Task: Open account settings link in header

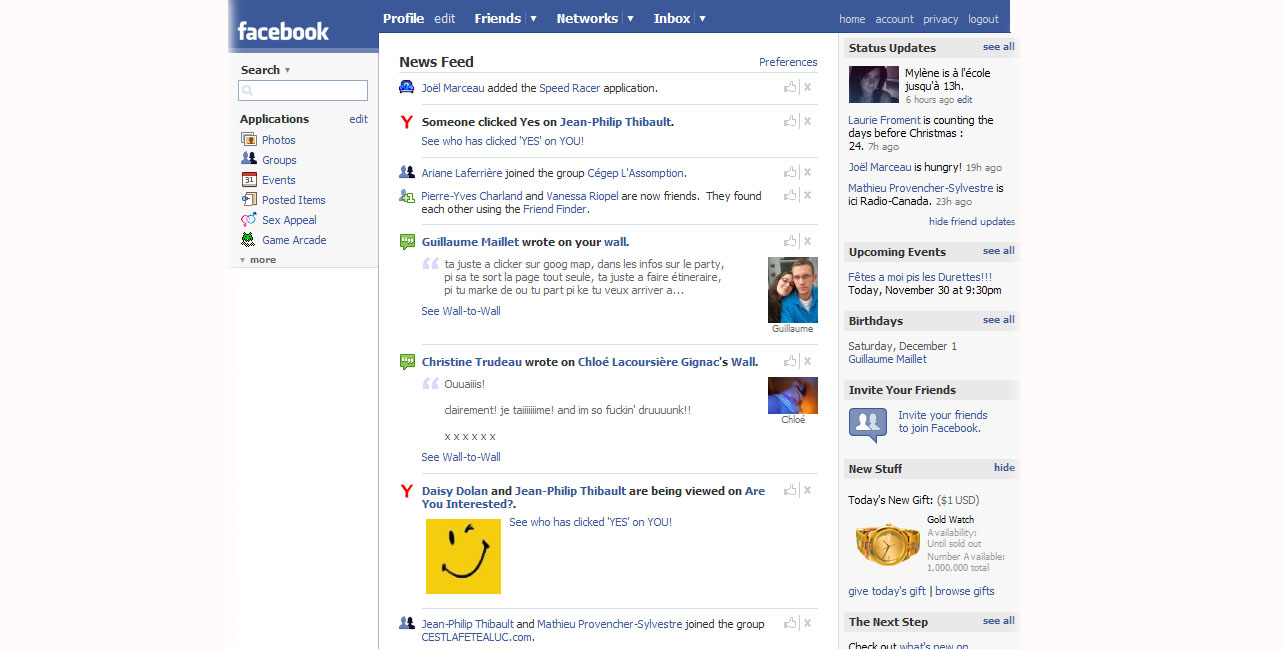Action: [894, 19]
